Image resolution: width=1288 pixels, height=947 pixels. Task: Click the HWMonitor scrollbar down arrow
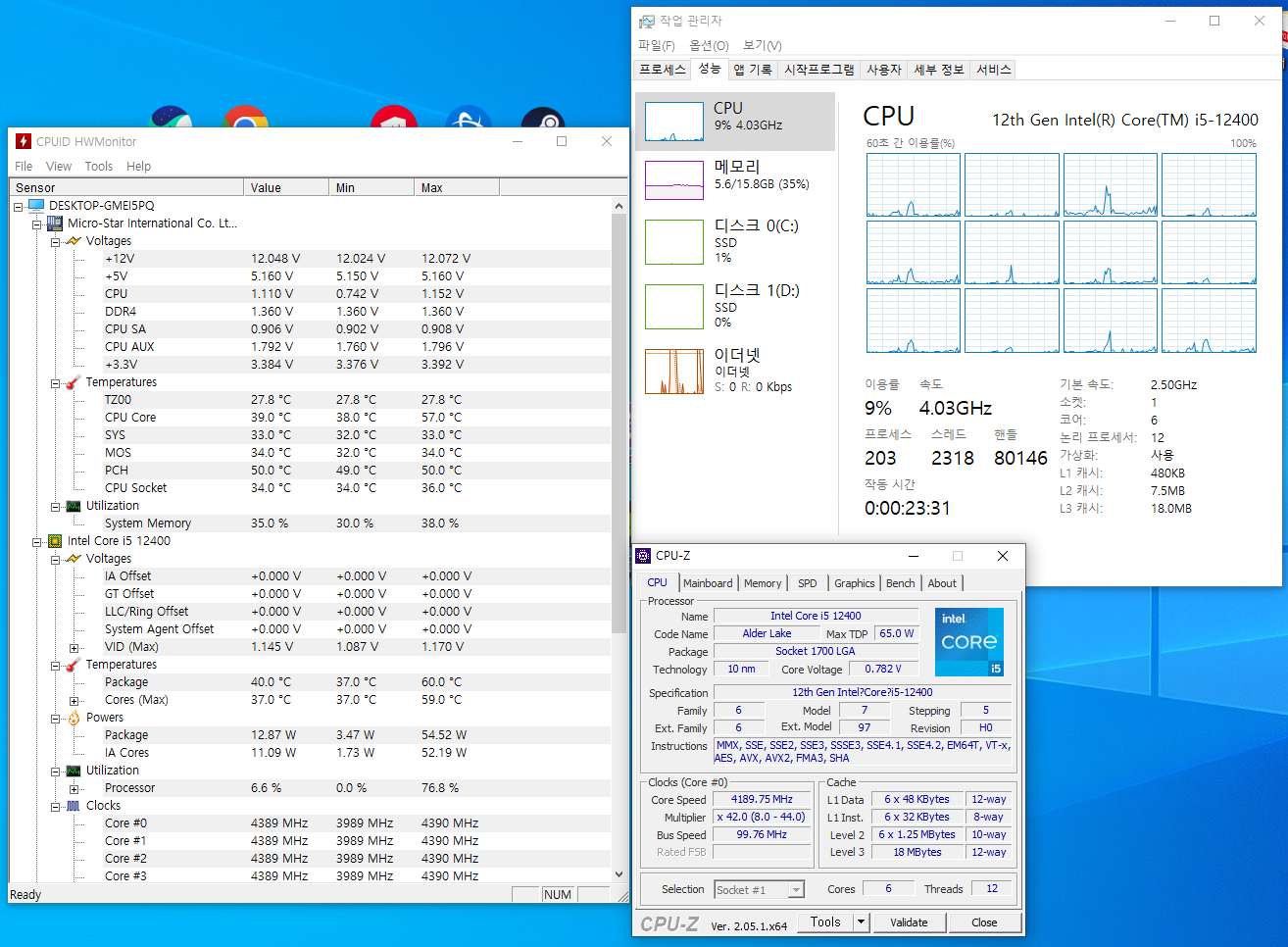pyautogui.click(x=619, y=874)
